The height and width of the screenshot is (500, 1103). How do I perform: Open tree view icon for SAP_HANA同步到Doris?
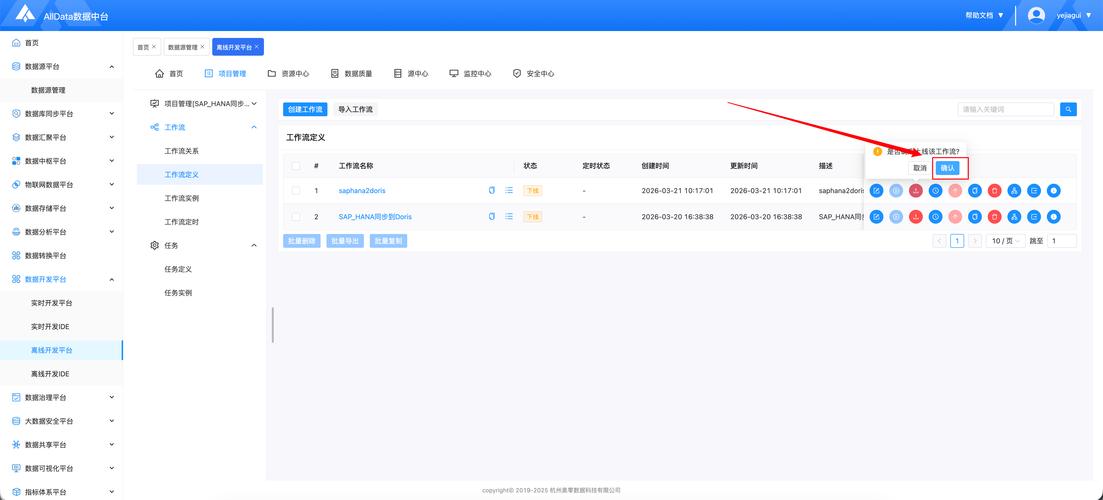click(1014, 217)
